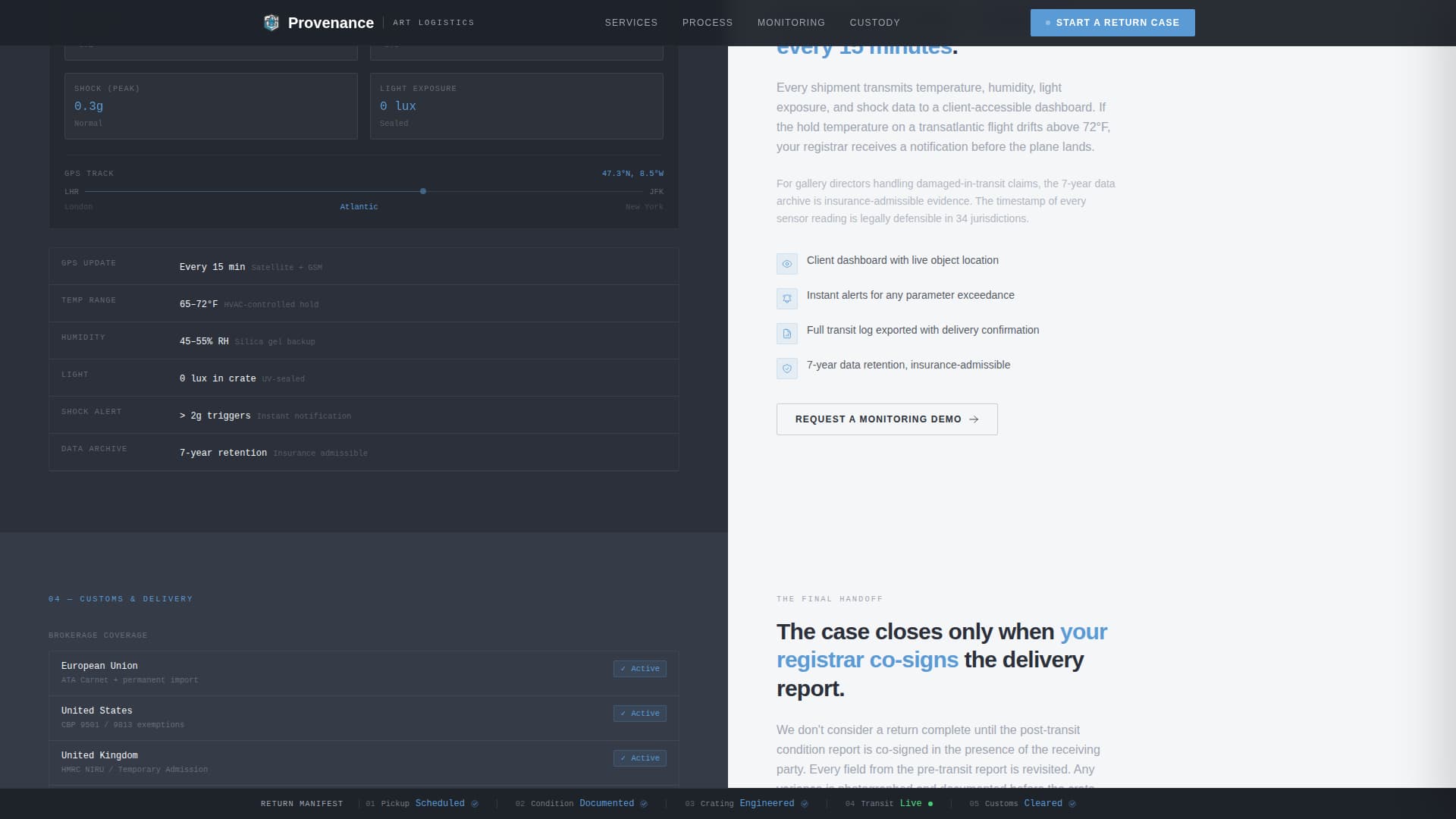Click the Atlantic label under GPS track
1456x819 pixels.
click(x=359, y=207)
